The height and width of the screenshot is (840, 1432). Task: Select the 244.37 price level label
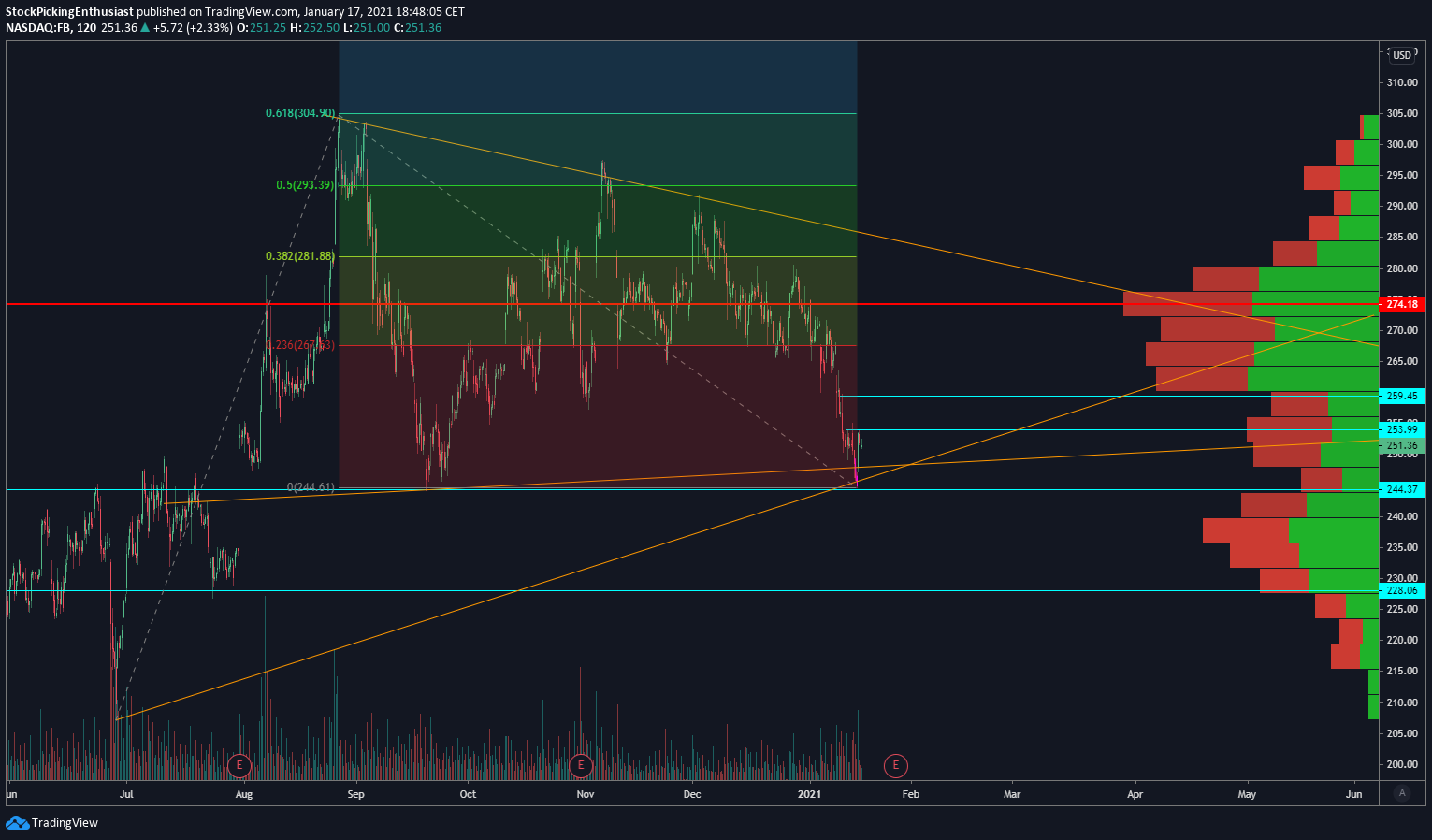pyautogui.click(x=1402, y=489)
